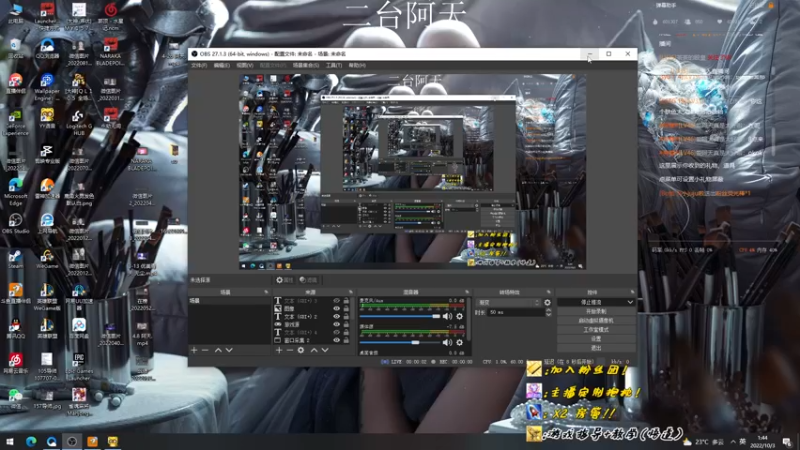Hide the 图像 image source
This screenshot has height=450, width=800.
pos(336,309)
